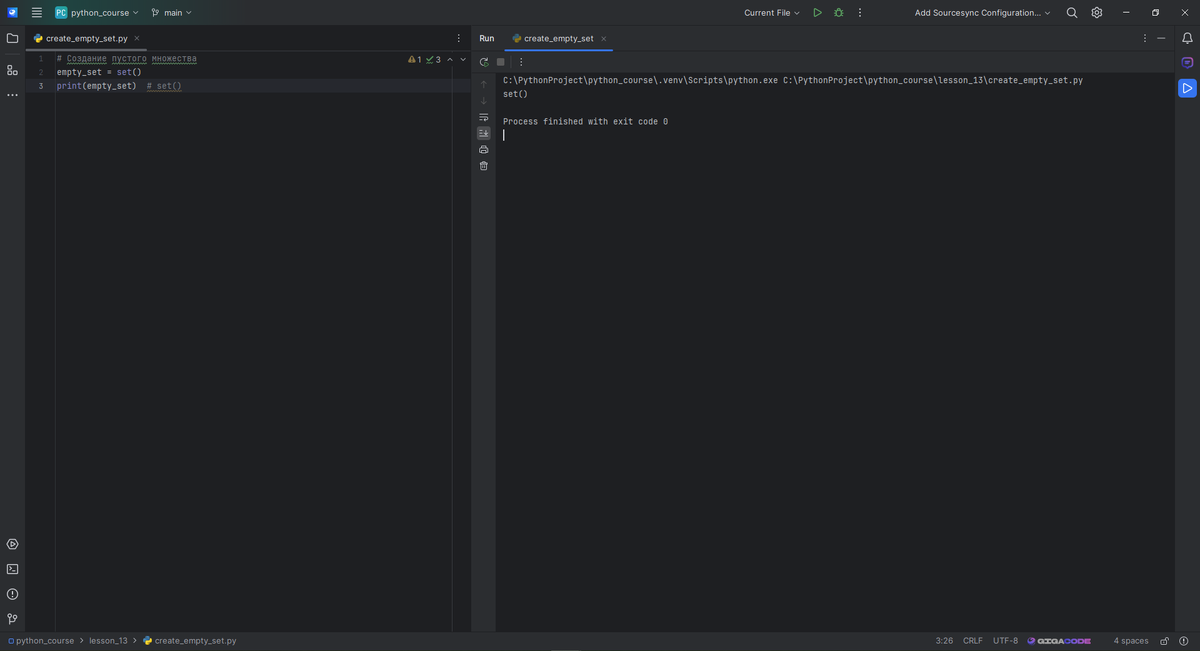Toggle read-only lock icon in status bar
This screenshot has width=1200, height=651.
click(1165, 641)
